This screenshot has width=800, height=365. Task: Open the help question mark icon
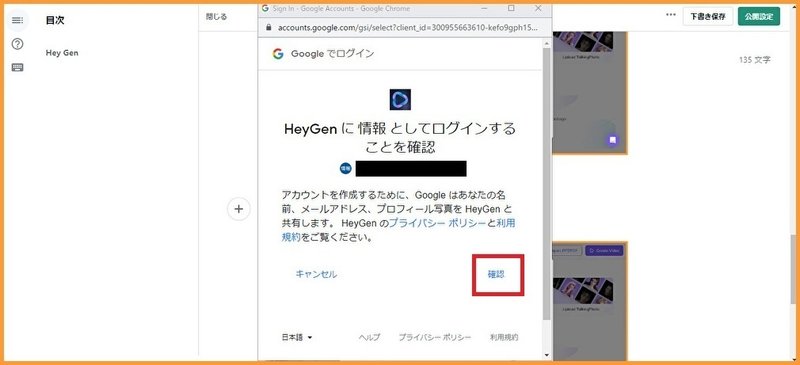[17, 44]
